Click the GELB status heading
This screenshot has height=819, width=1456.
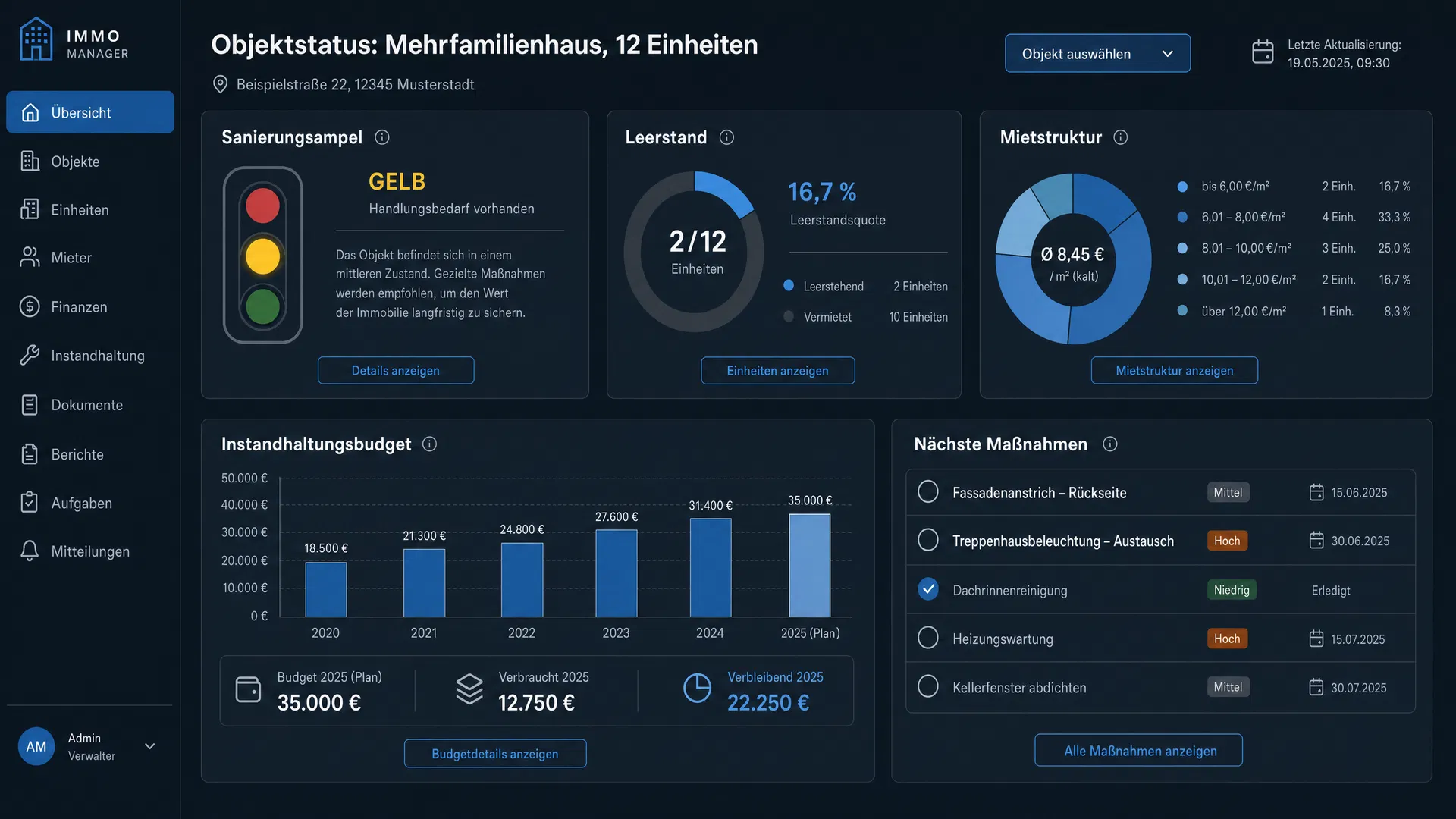[397, 181]
